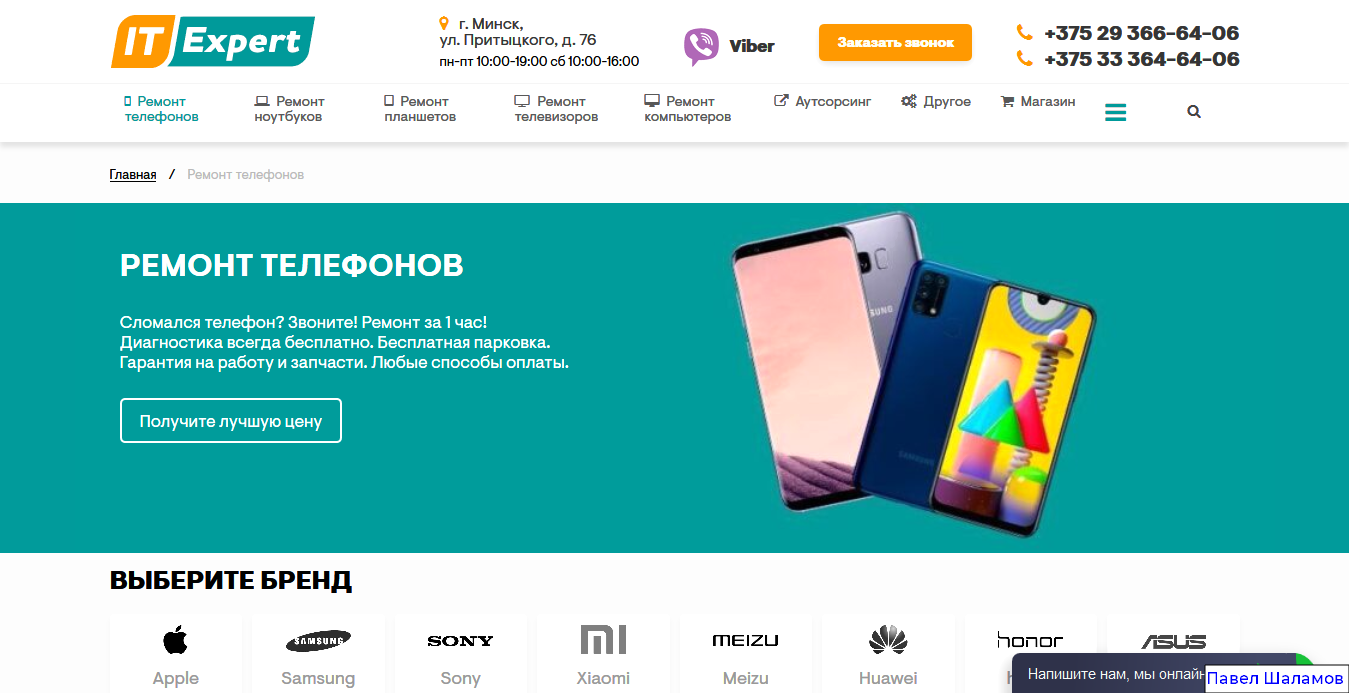The width and height of the screenshot is (1349, 693).
Task: Go to Ремонт телевизоров section
Action: (x=556, y=109)
